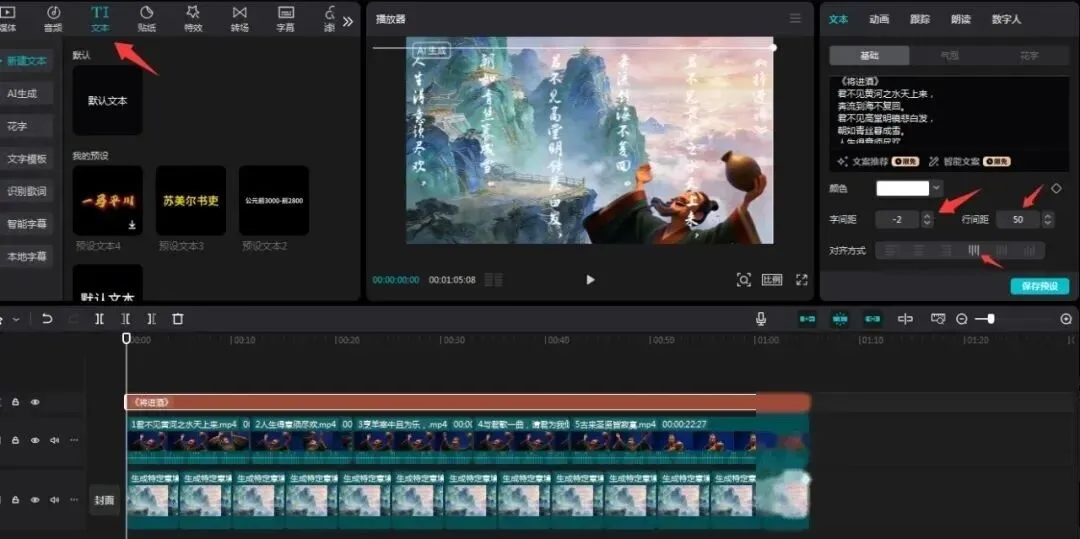Open the 字幕 captions tab
This screenshot has height=539, width=1080.
coord(286,19)
